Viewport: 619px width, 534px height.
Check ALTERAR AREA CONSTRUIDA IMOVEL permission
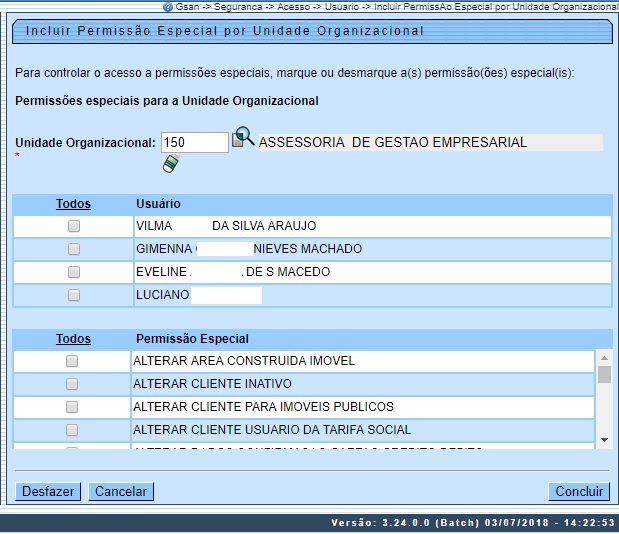click(x=72, y=361)
